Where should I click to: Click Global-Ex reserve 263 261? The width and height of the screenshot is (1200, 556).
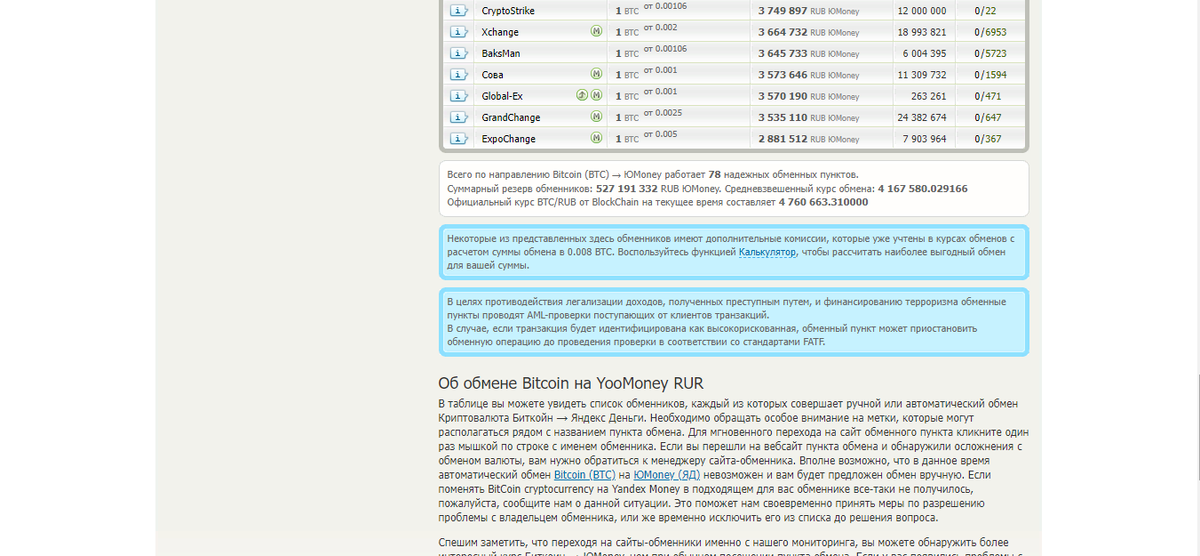929,96
